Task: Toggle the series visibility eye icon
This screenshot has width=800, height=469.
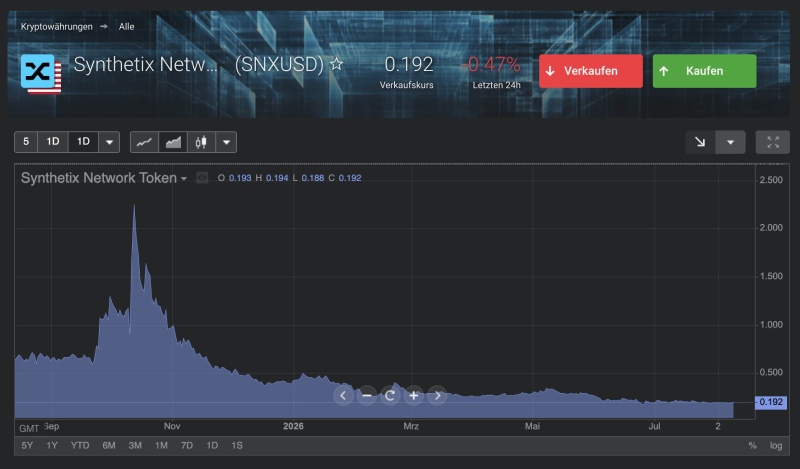Action: [202, 178]
